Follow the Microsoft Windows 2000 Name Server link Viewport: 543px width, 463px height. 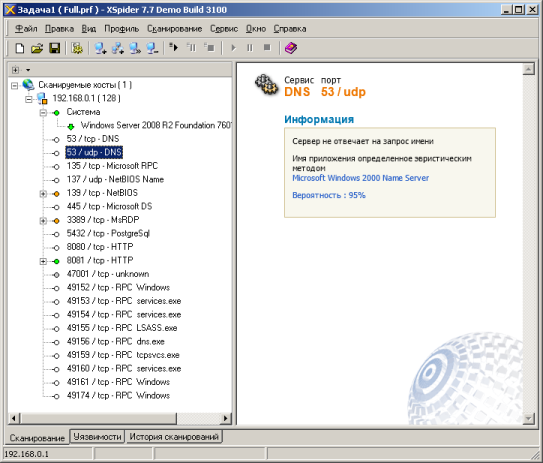pos(360,178)
